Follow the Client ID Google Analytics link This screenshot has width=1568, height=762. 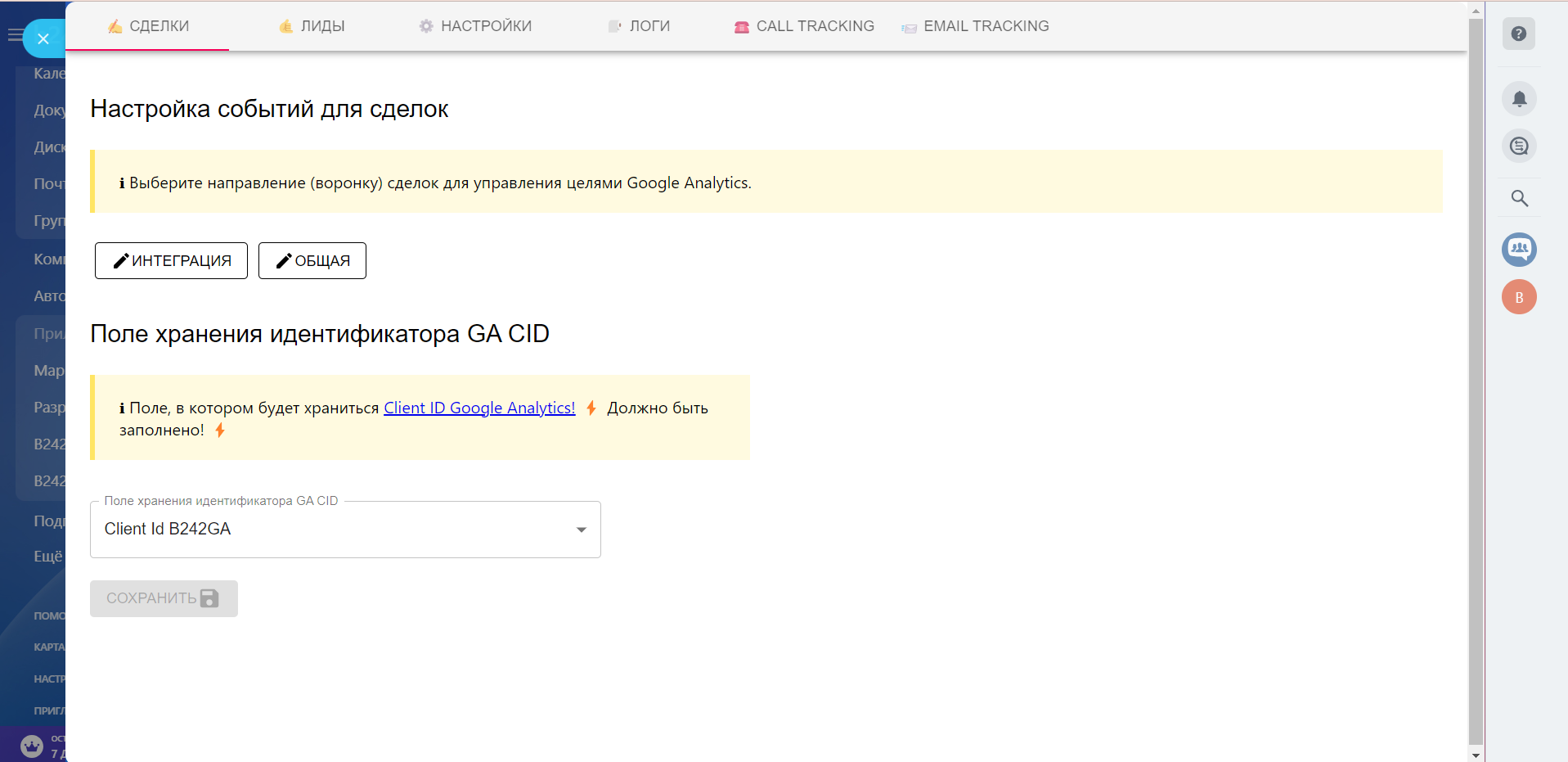tap(479, 408)
